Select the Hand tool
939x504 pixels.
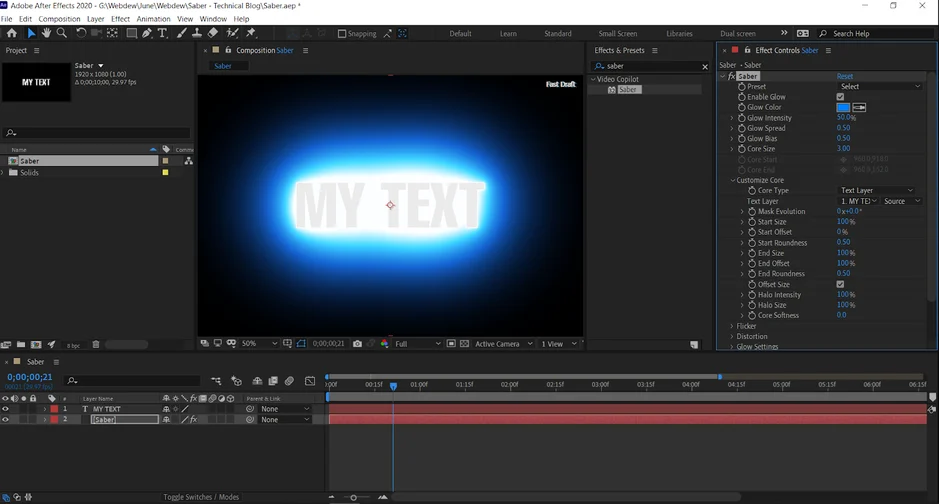point(46,33)
